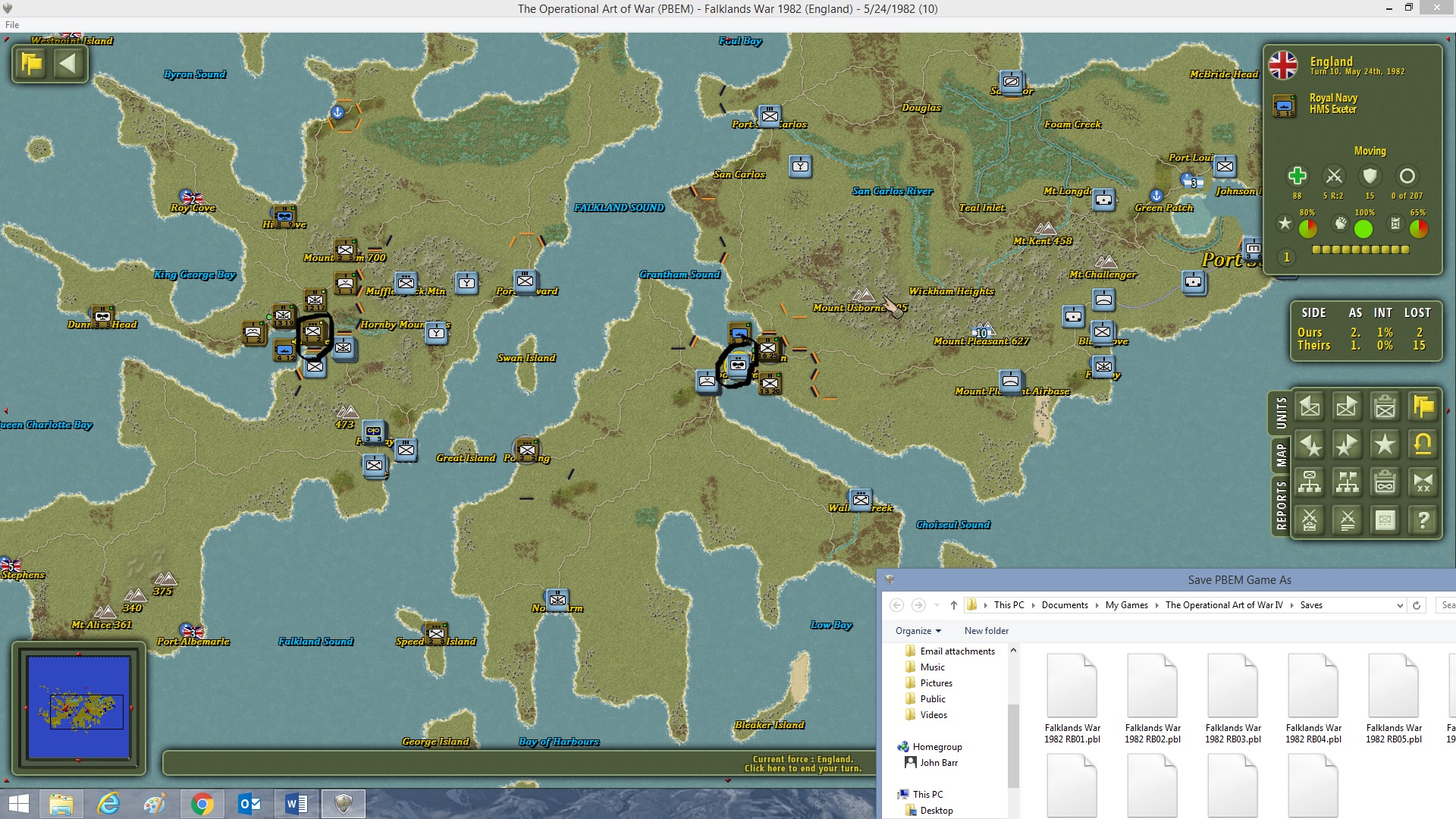Select Falklands War 1982 RB03.pbl file
This screenshot has height=819, width=1456.
pos(1233,699)
